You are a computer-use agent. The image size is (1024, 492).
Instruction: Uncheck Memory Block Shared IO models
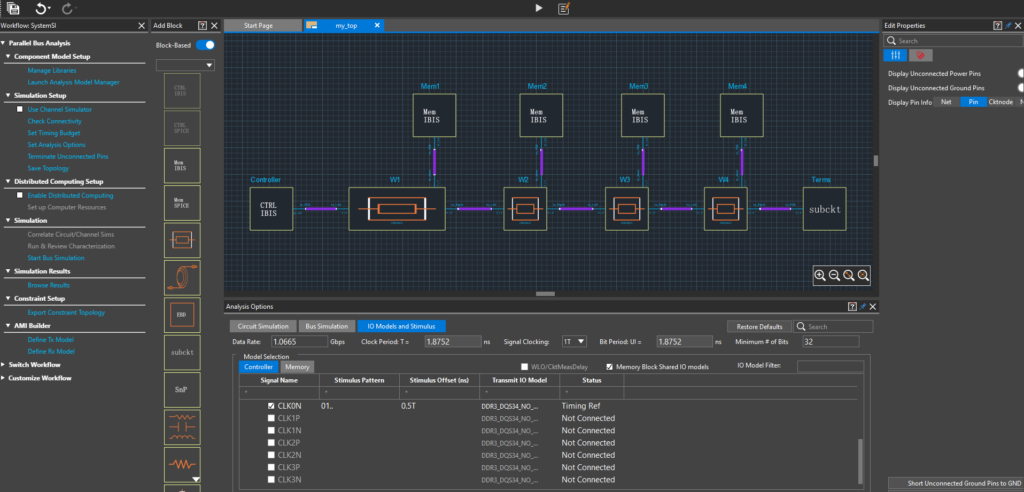610,367
